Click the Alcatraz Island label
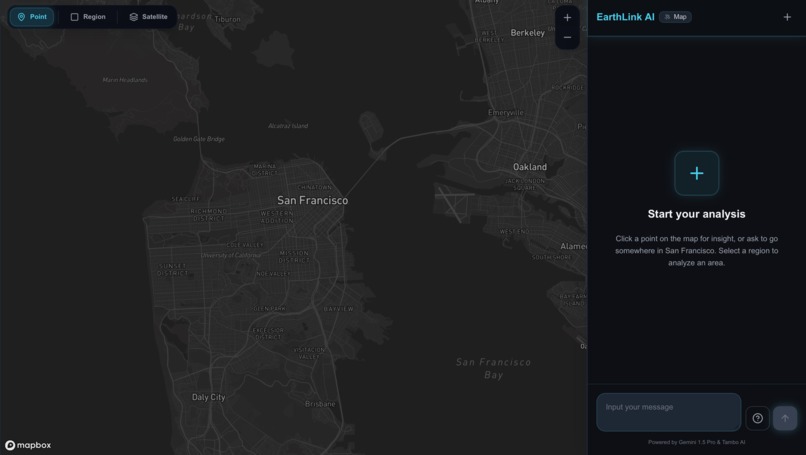The image size is (806, 455). click(x=288, y=125)
